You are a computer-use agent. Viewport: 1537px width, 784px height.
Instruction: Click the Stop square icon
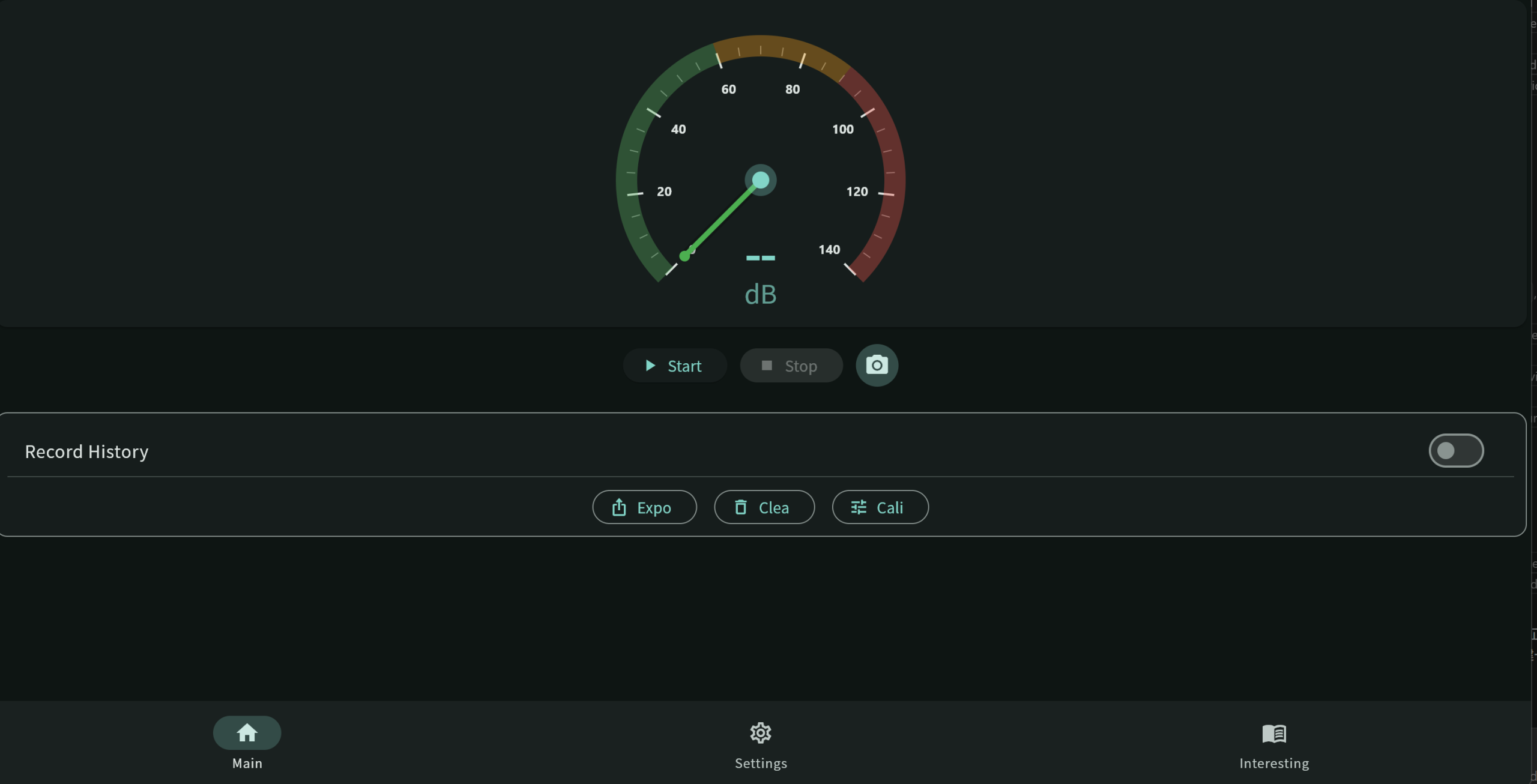click(767, 366)
